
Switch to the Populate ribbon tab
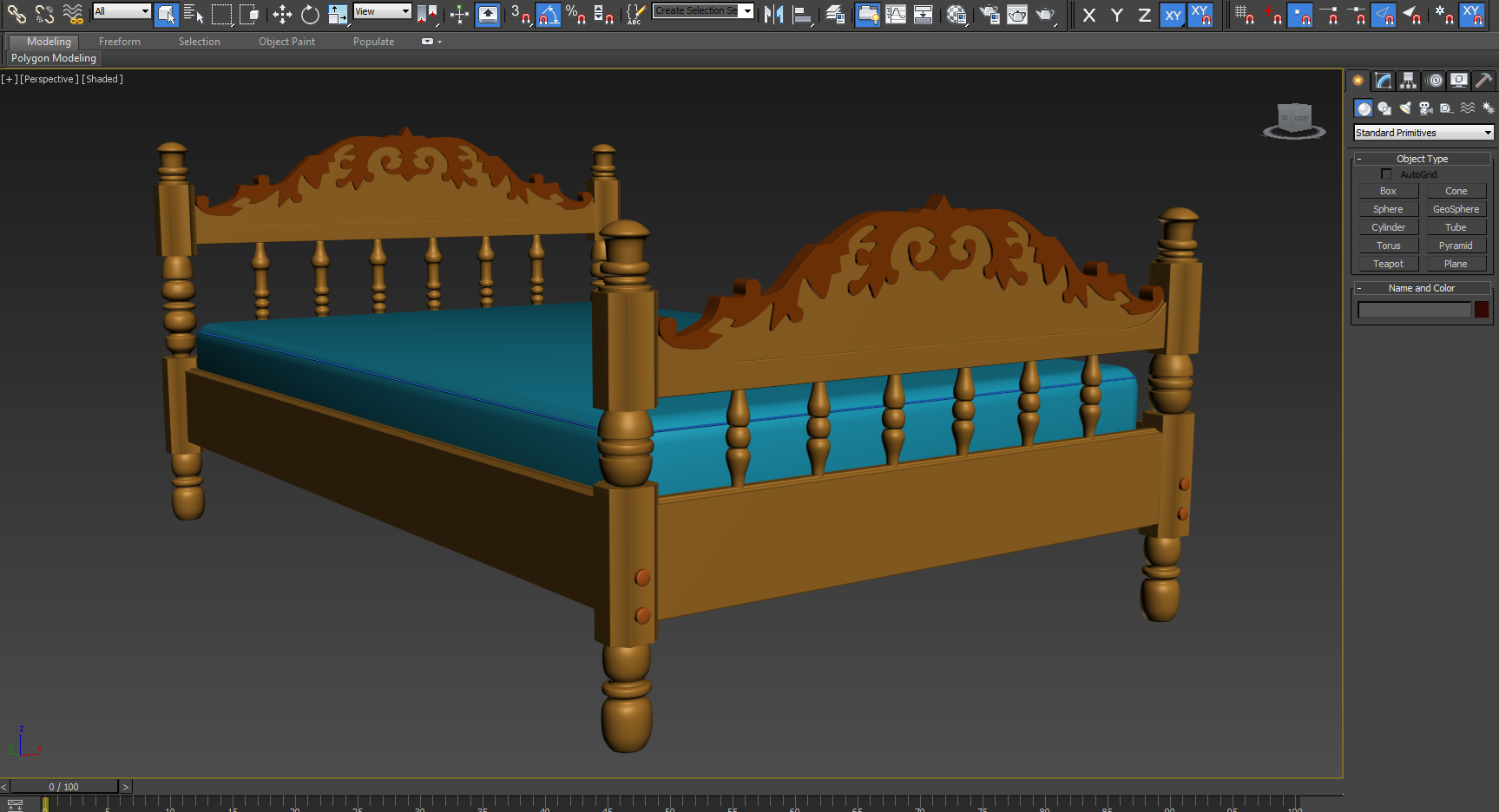point(373,42)
